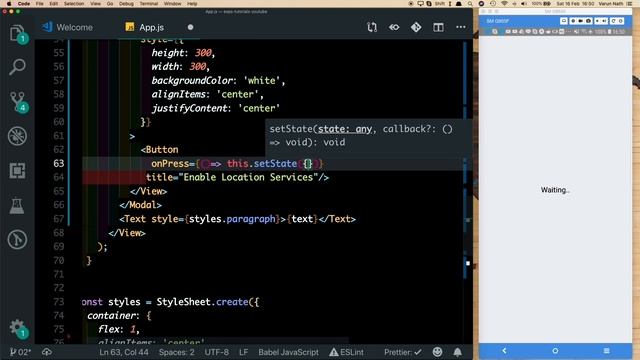Click the volume icon in macOS menu bar

(x=524, y=4)
